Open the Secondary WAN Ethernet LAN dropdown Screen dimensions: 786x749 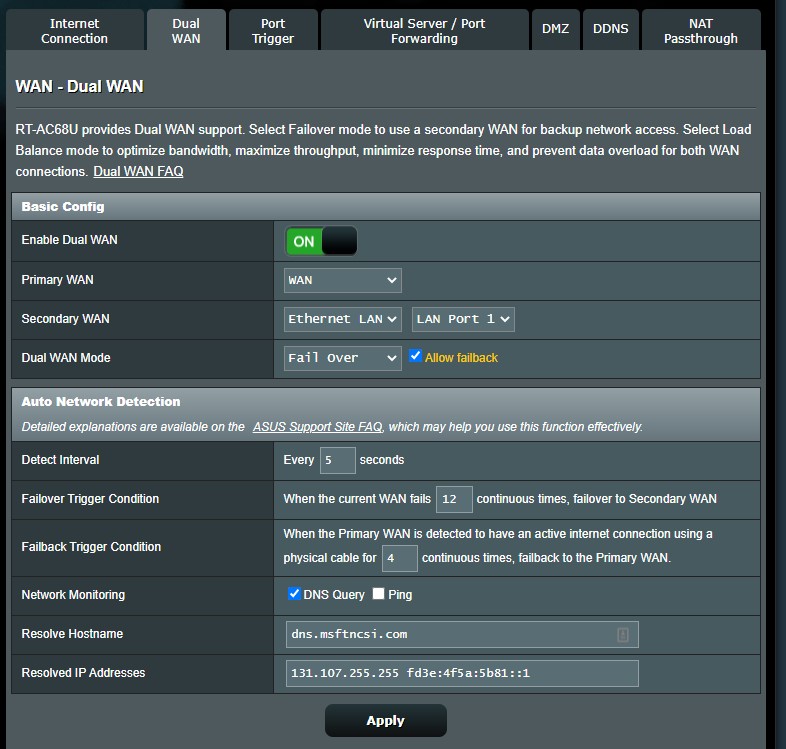point(342,319)
